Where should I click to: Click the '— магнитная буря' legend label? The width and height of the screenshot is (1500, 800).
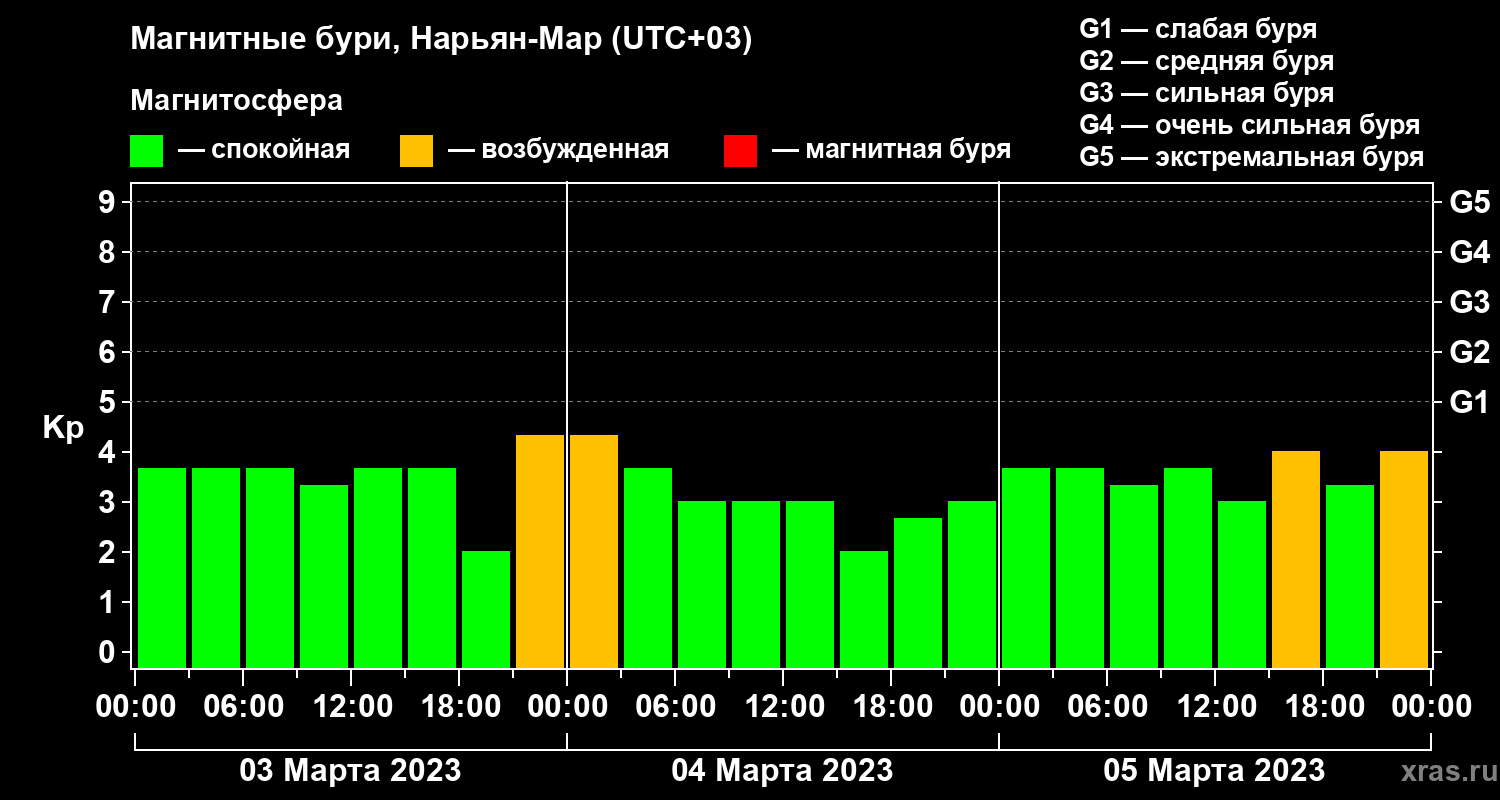point(892,150)
